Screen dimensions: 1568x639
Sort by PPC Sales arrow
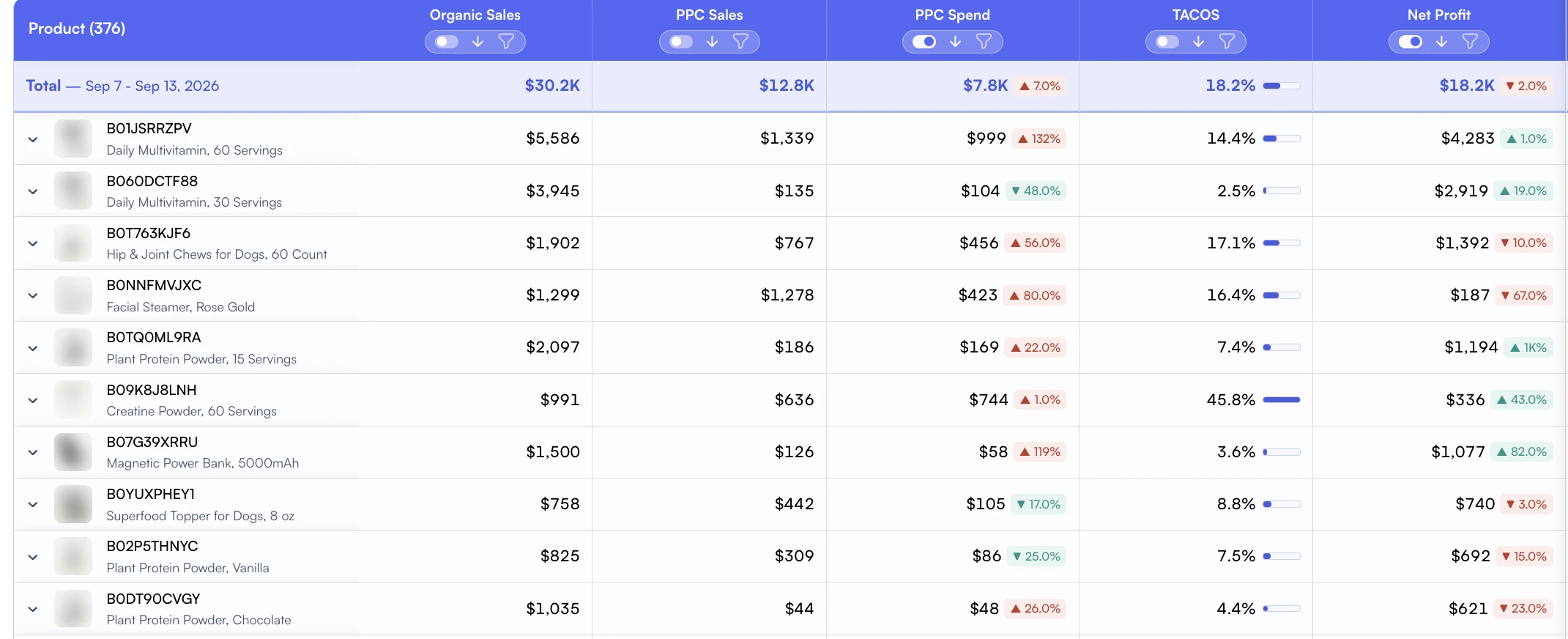pyautogui.click(x=712, y=42)
